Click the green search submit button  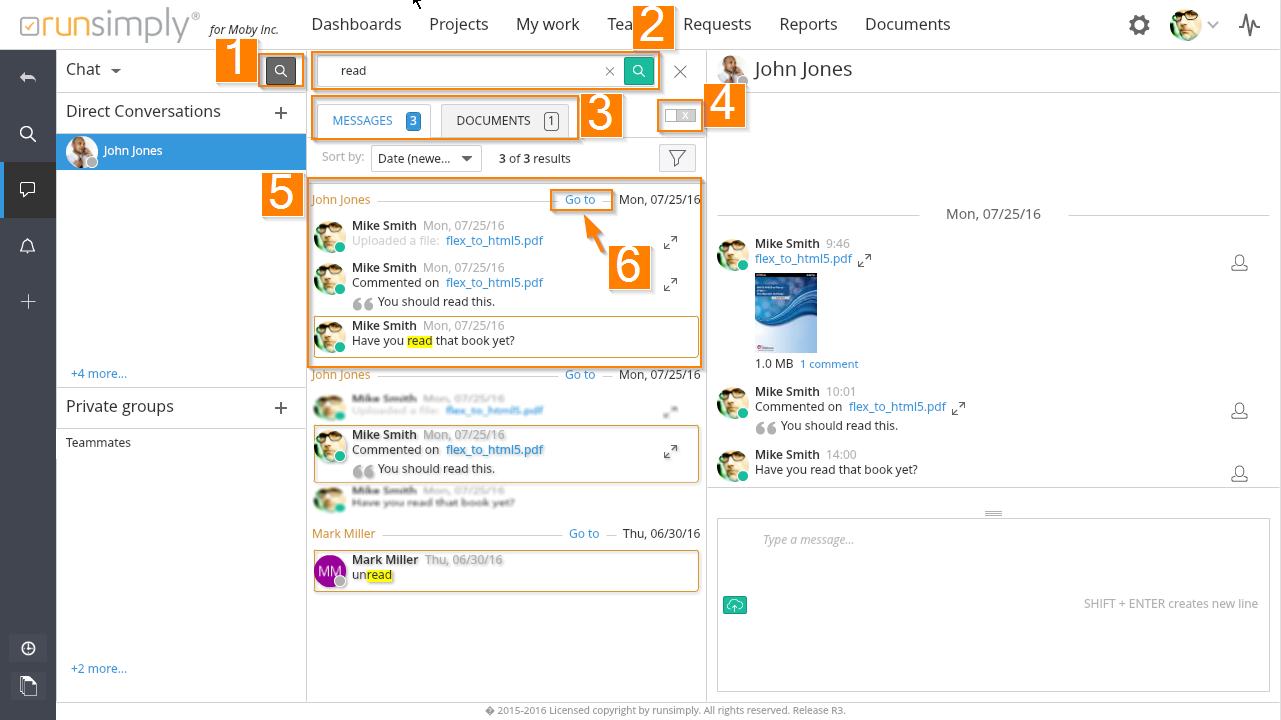638,71
